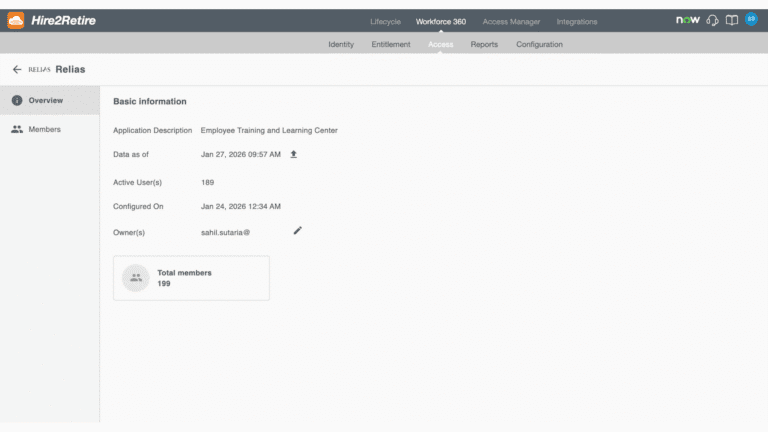
Task: Click the Basic information heading
Action: tap(150, 101)
